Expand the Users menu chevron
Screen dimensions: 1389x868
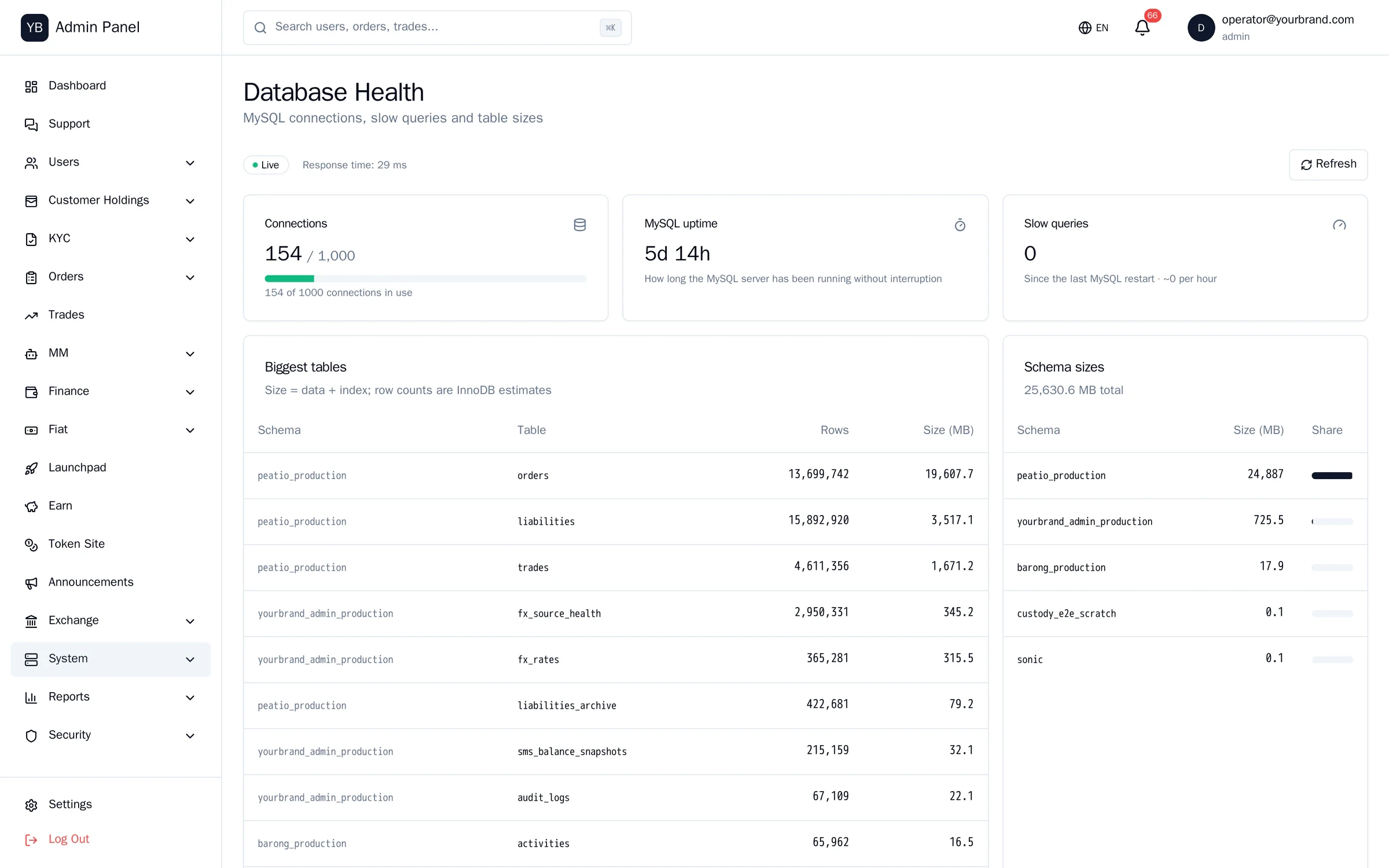[x=190, y=163]
